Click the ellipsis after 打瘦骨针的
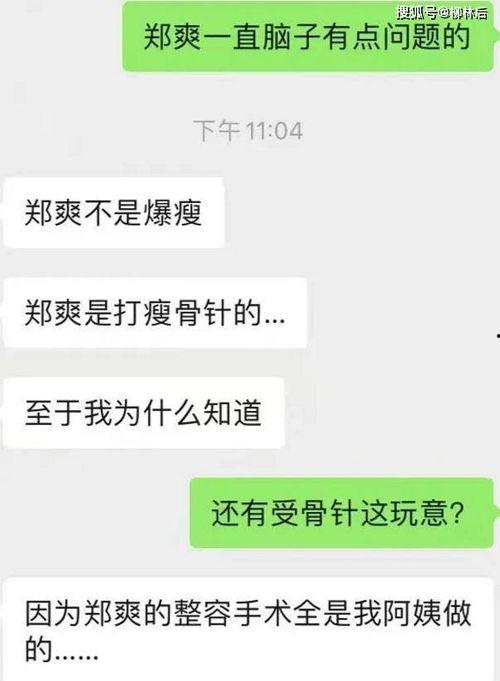Screen dimensions: 500x681 point(274,321)
